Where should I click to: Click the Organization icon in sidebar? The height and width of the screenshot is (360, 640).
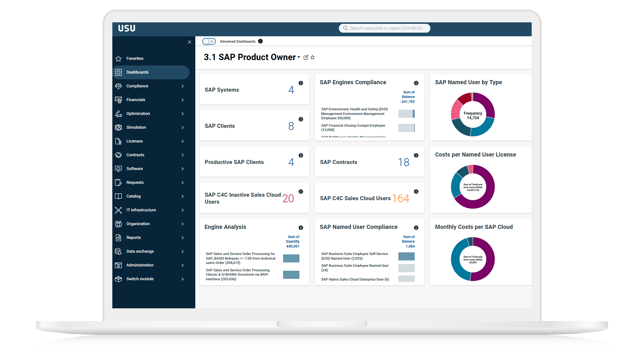click(x=118, y=224)
